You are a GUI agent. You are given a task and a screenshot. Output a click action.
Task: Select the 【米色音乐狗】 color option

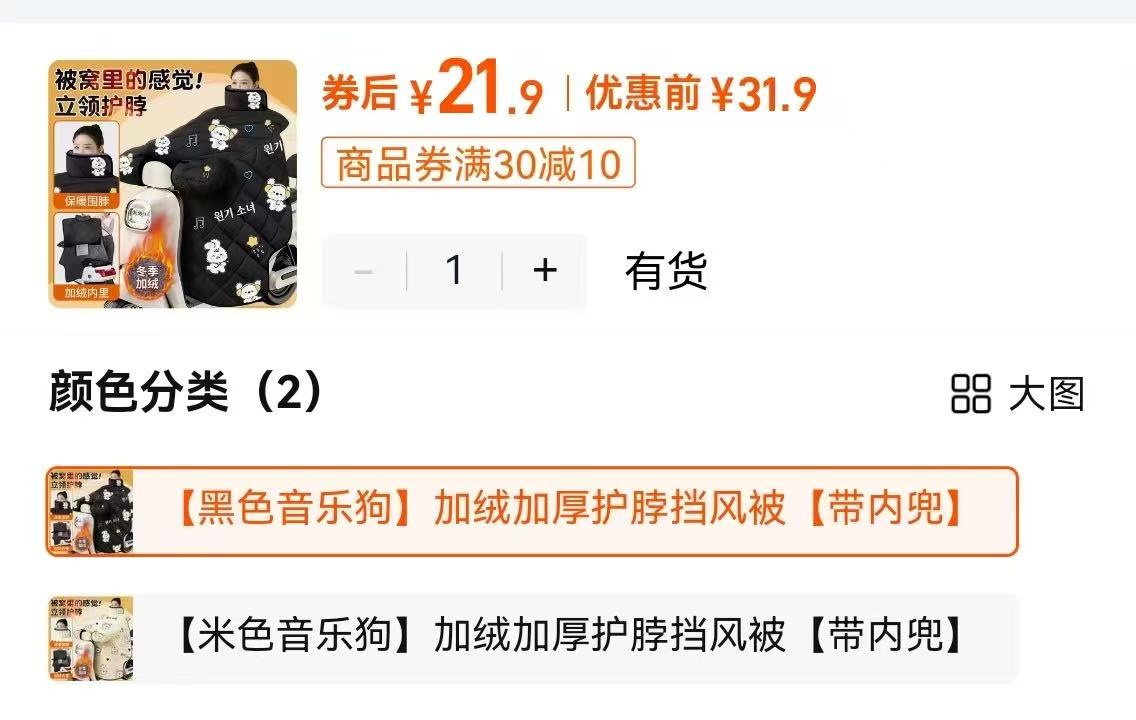click(x=532, y=638)
